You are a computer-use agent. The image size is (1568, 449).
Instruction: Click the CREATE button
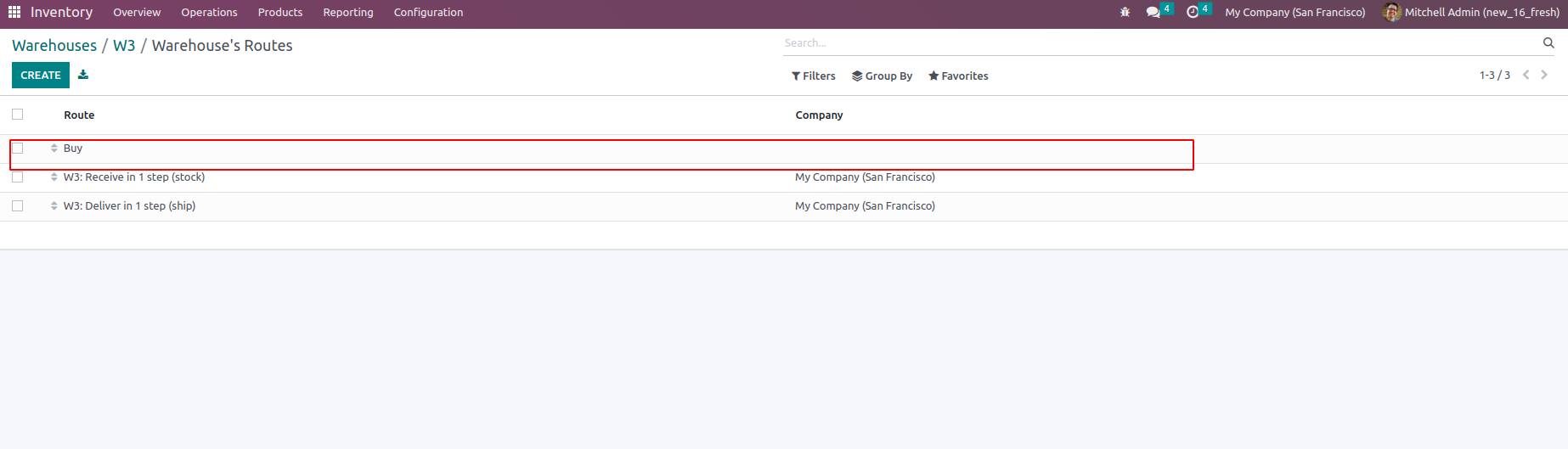tap(41, 75)
